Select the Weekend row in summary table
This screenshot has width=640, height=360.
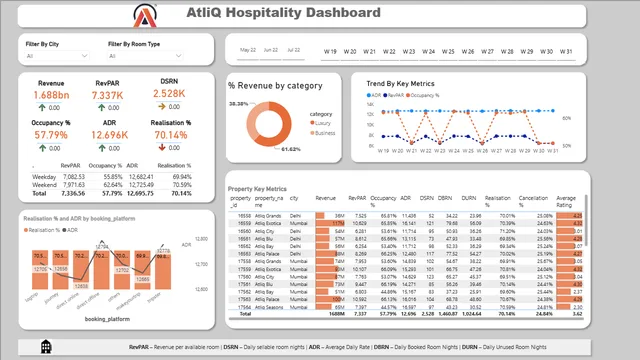(112, 185)
